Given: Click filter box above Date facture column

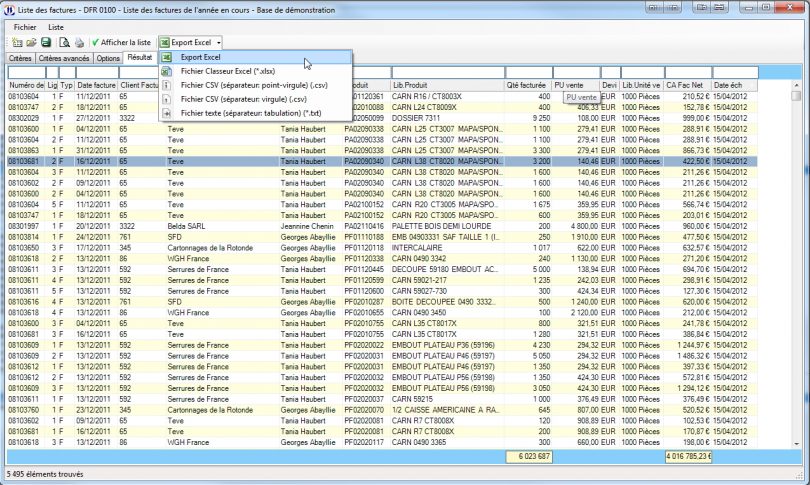Looking at the screenshot, I should (97, 72).
